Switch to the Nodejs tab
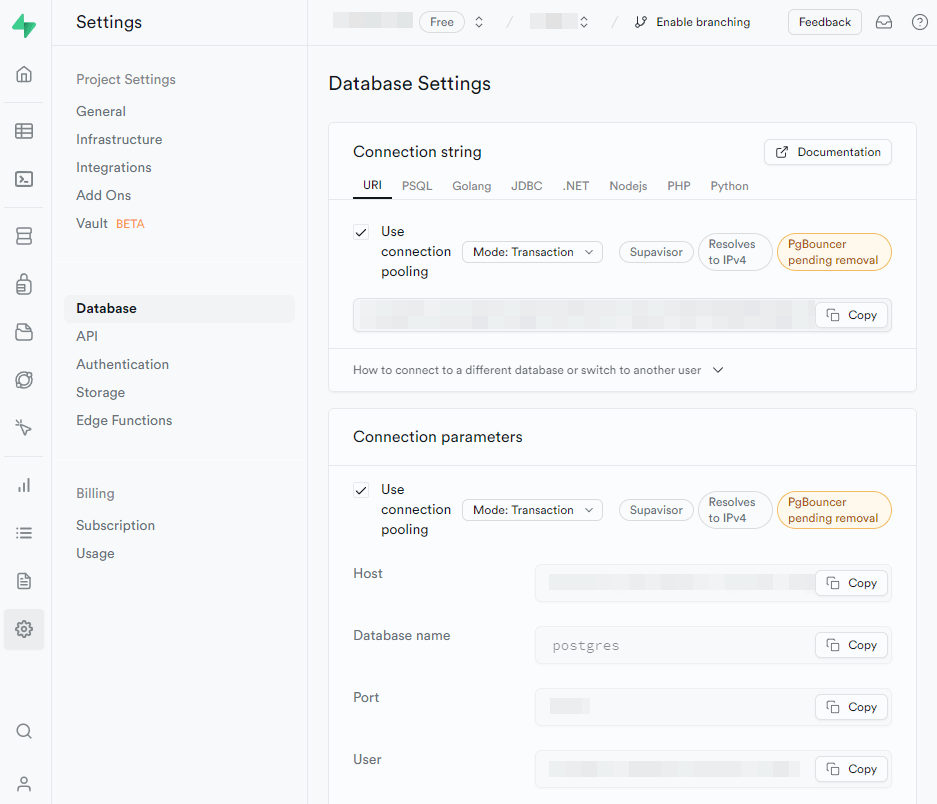The height and width of the screenshot is (804, 937). [628, 186]
